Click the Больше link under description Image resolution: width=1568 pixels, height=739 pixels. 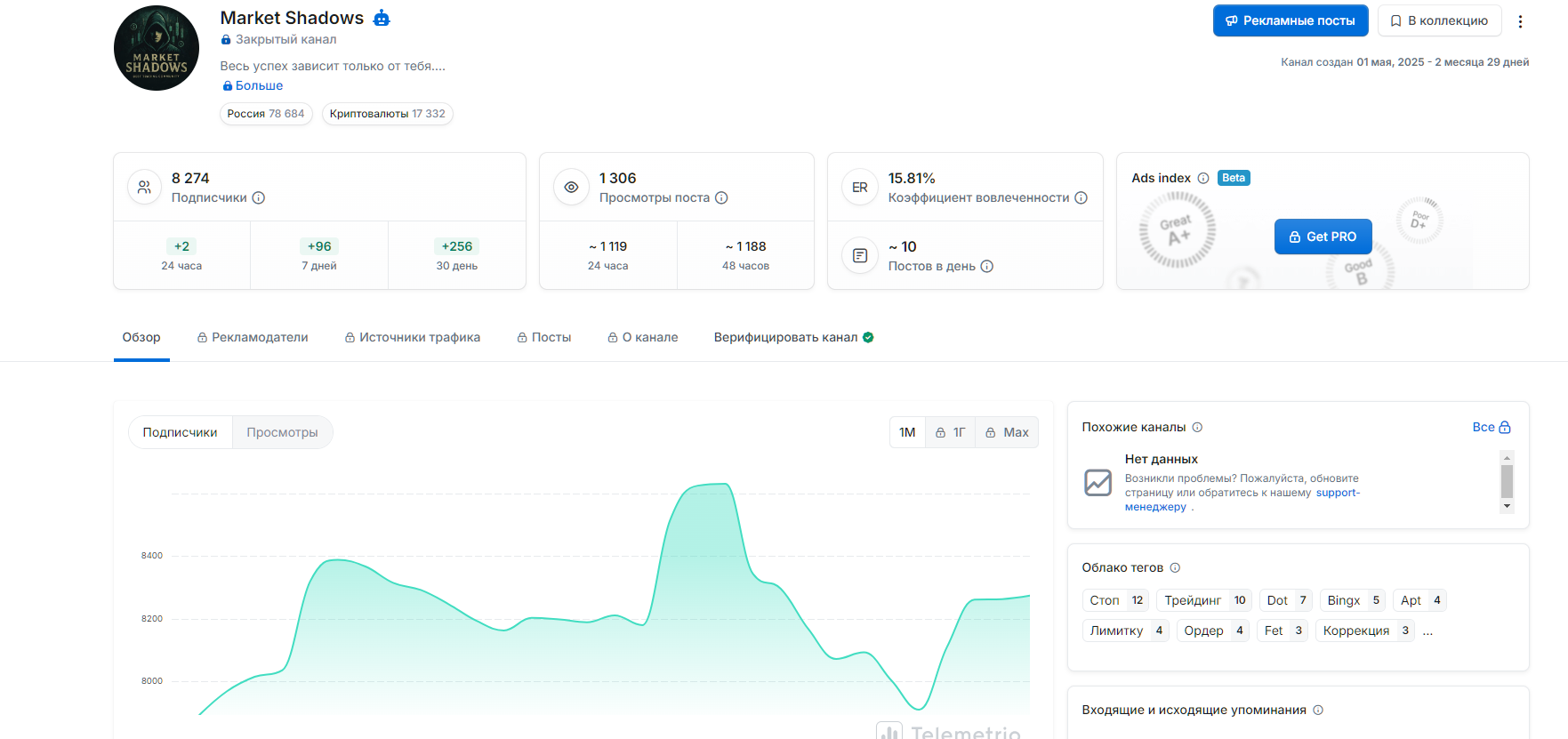(253, 85)
